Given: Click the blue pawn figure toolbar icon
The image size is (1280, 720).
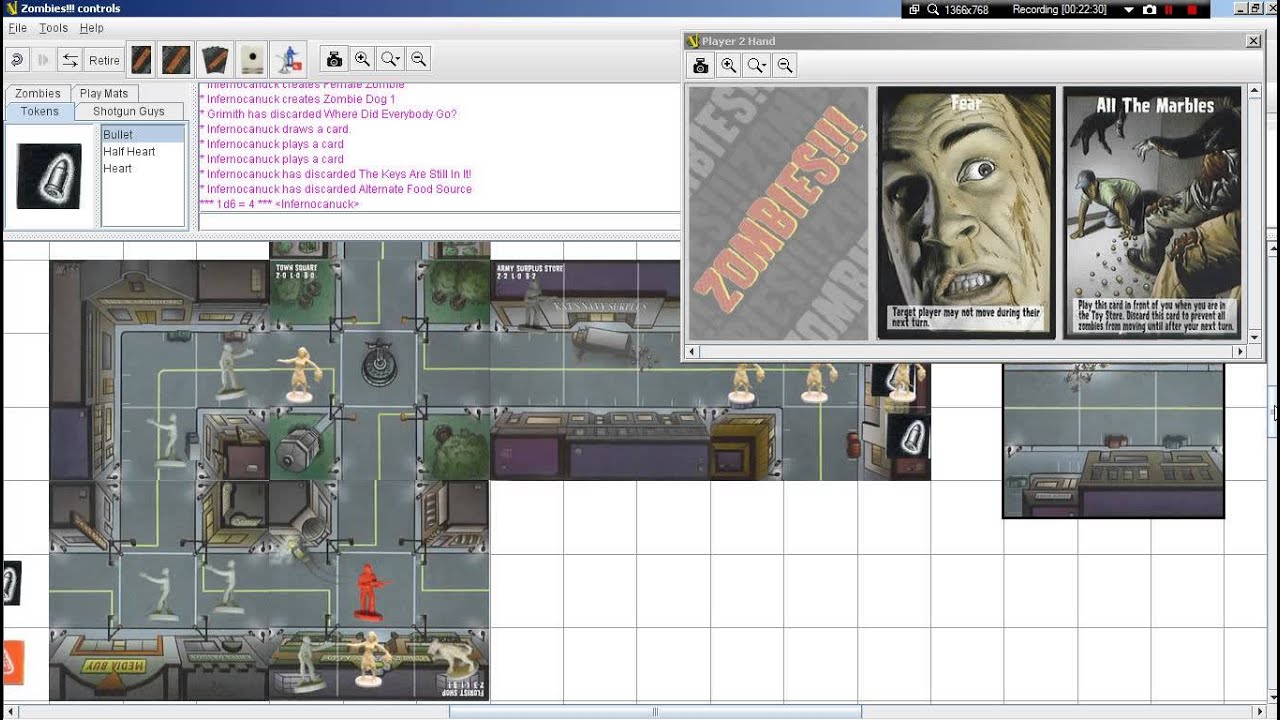Looking at the screenshot, I should [289, 60].
